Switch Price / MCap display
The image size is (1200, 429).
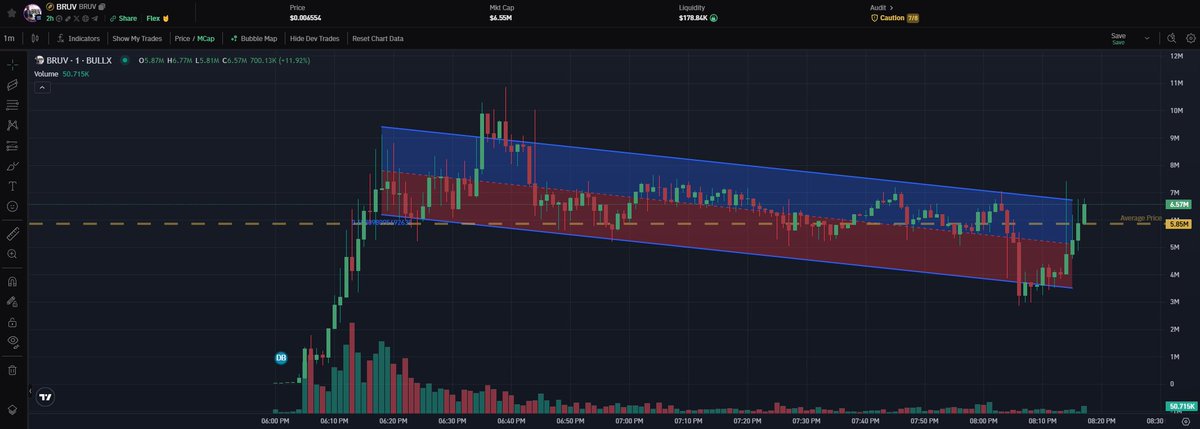[195, 38]
